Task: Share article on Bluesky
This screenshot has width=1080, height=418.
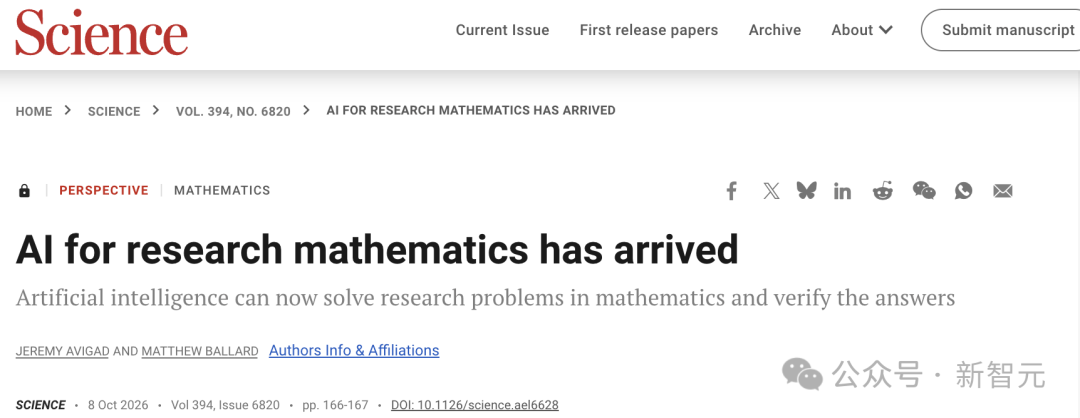Action: click(806, 191)
